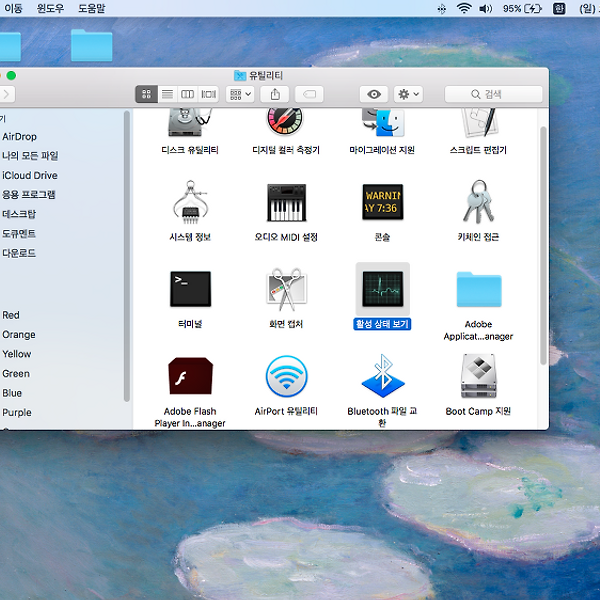This screenshot has height=600, width=600.
Task: Switch to list view mode
Action: [x=167, y=94]
